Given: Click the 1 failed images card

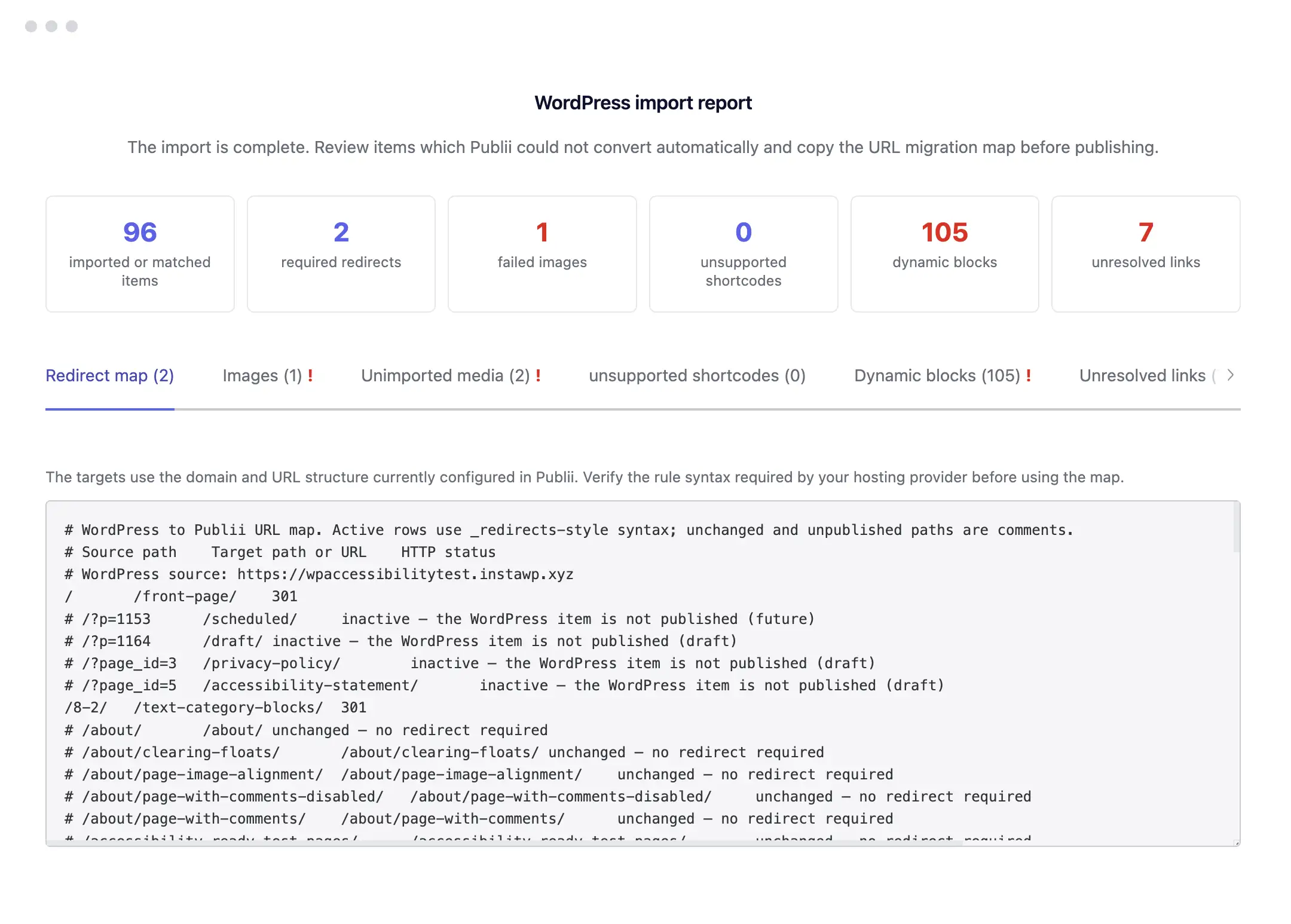Looking at the screenshot, I should [542, 254].
